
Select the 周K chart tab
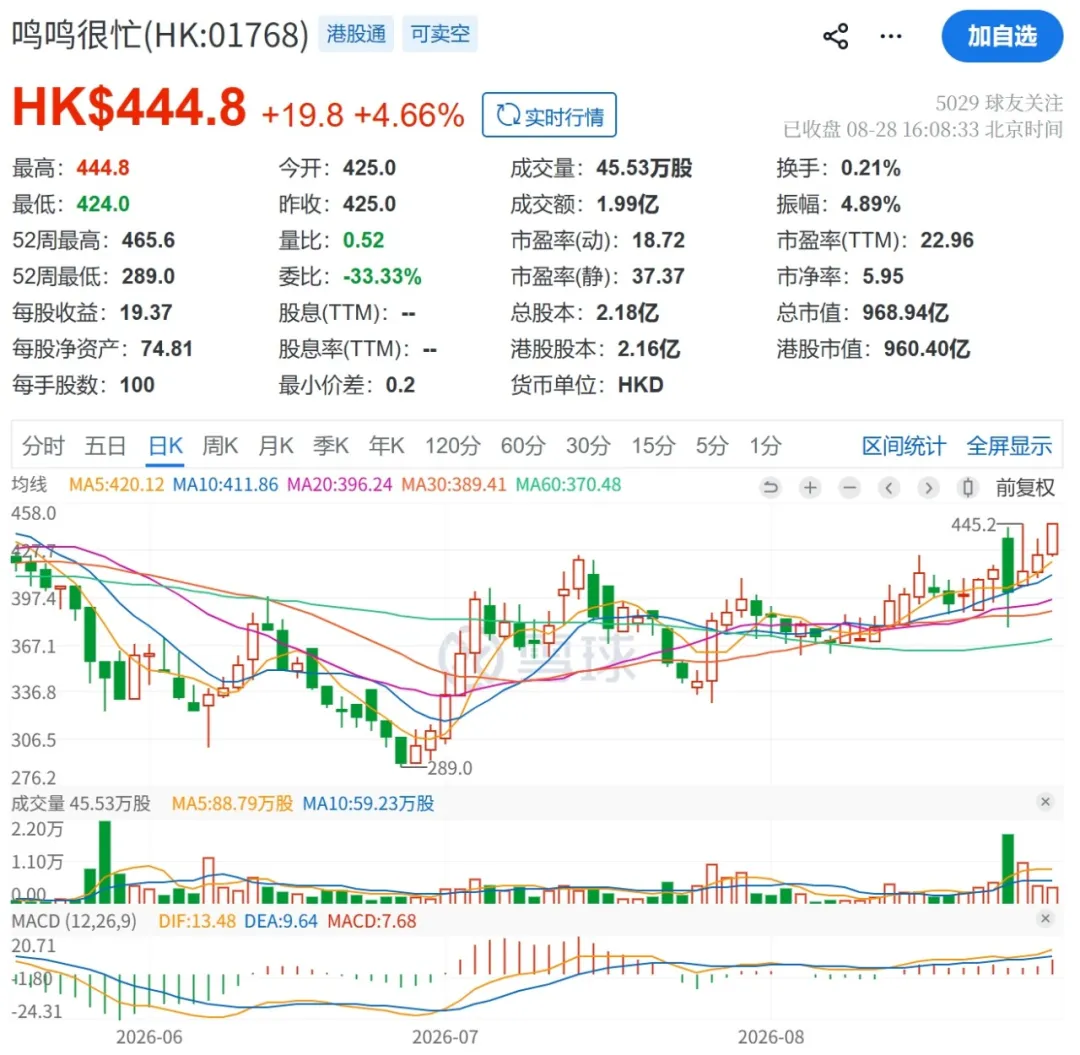pyautogui.click(x=220, y=446)
